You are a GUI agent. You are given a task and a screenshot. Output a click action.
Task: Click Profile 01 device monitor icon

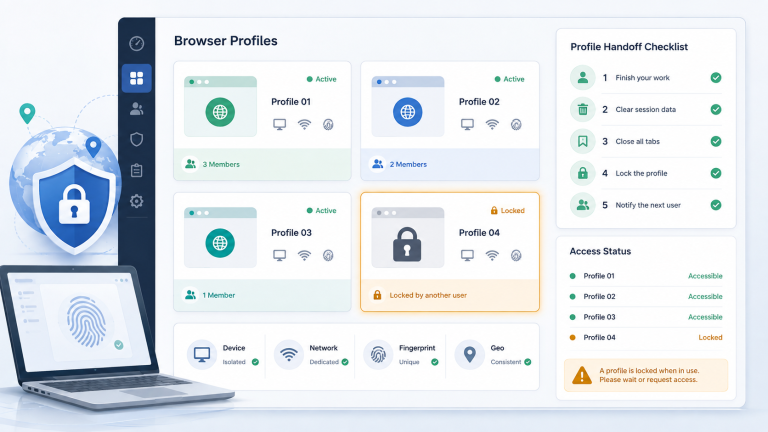tap(280, 124)
